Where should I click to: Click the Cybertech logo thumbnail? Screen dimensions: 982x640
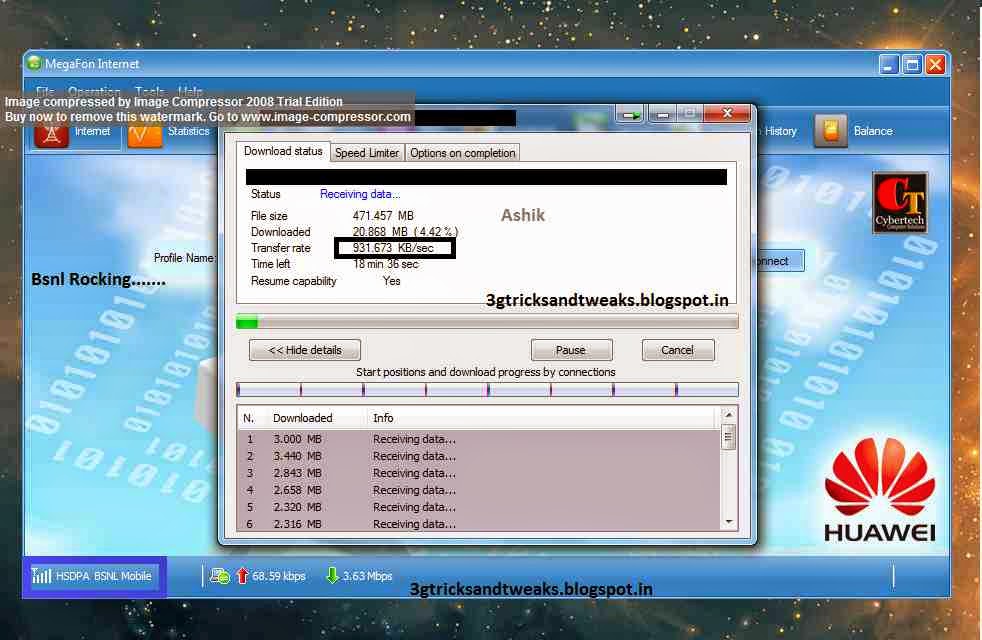900,203
